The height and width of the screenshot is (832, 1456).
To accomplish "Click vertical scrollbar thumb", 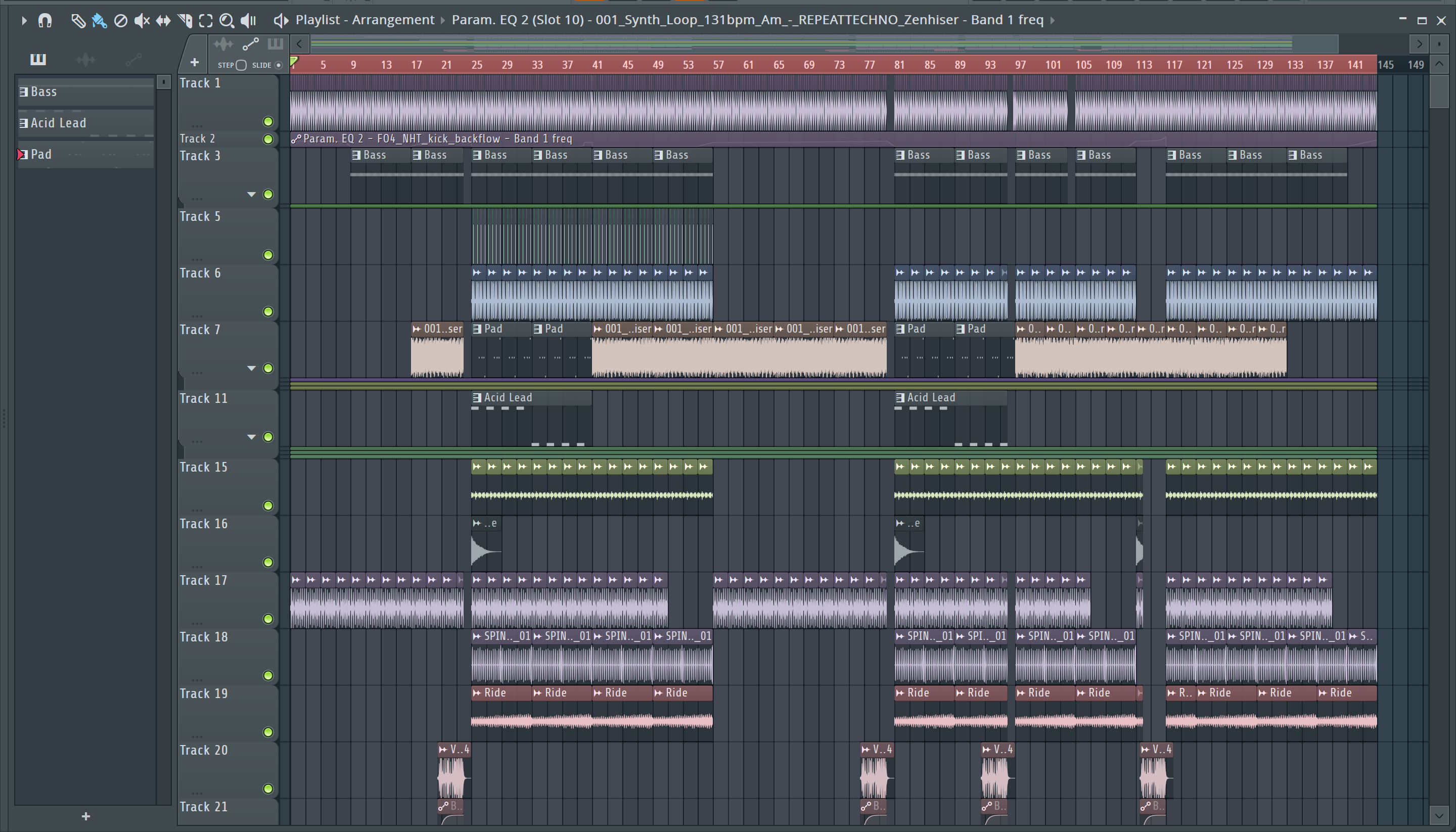I will [1439, 90].
